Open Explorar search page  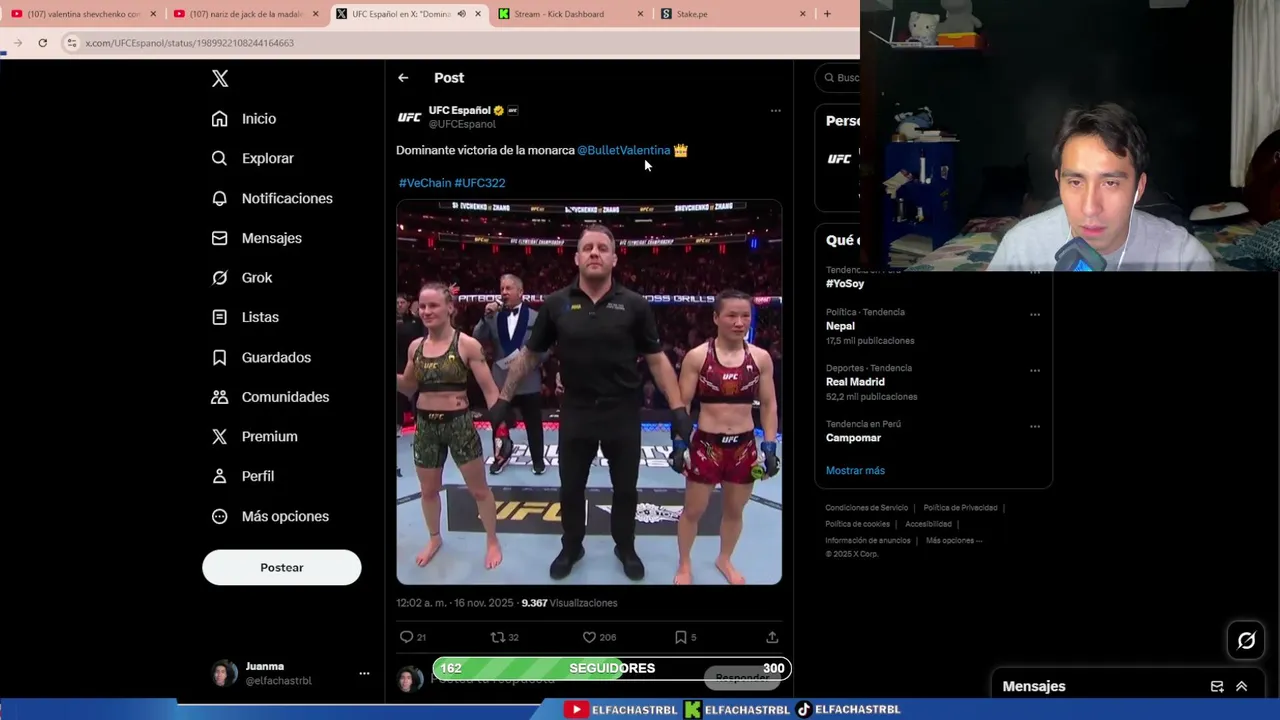coord(252,158)
